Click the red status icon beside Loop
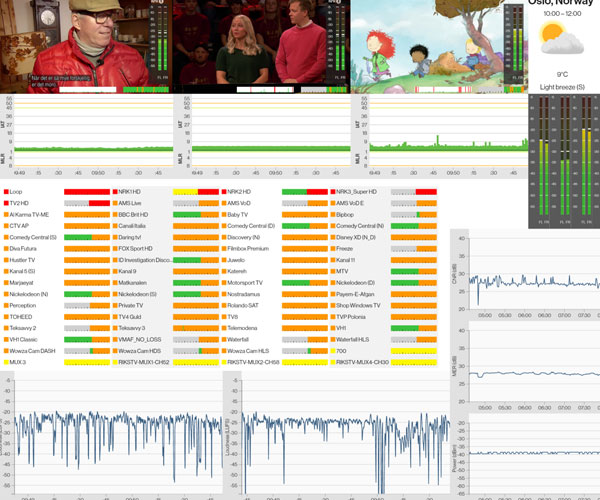 point(6,191)
